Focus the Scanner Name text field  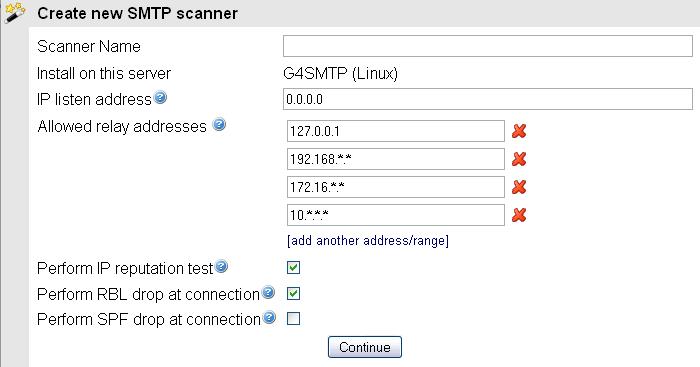(x=488, y=46)
